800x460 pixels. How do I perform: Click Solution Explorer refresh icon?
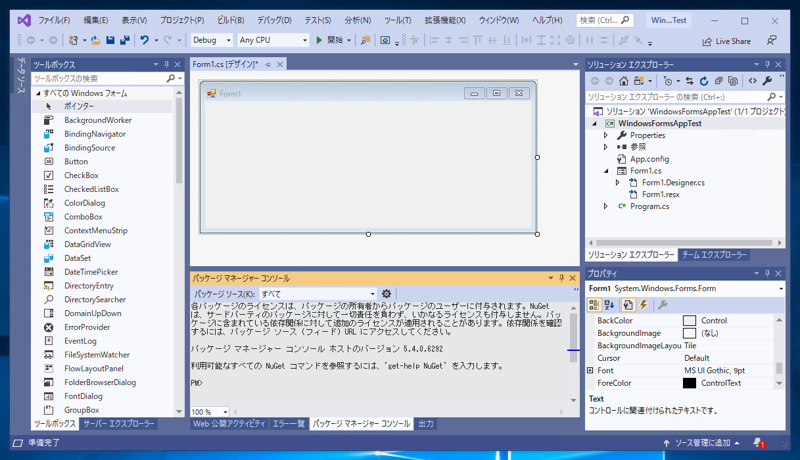704,81
